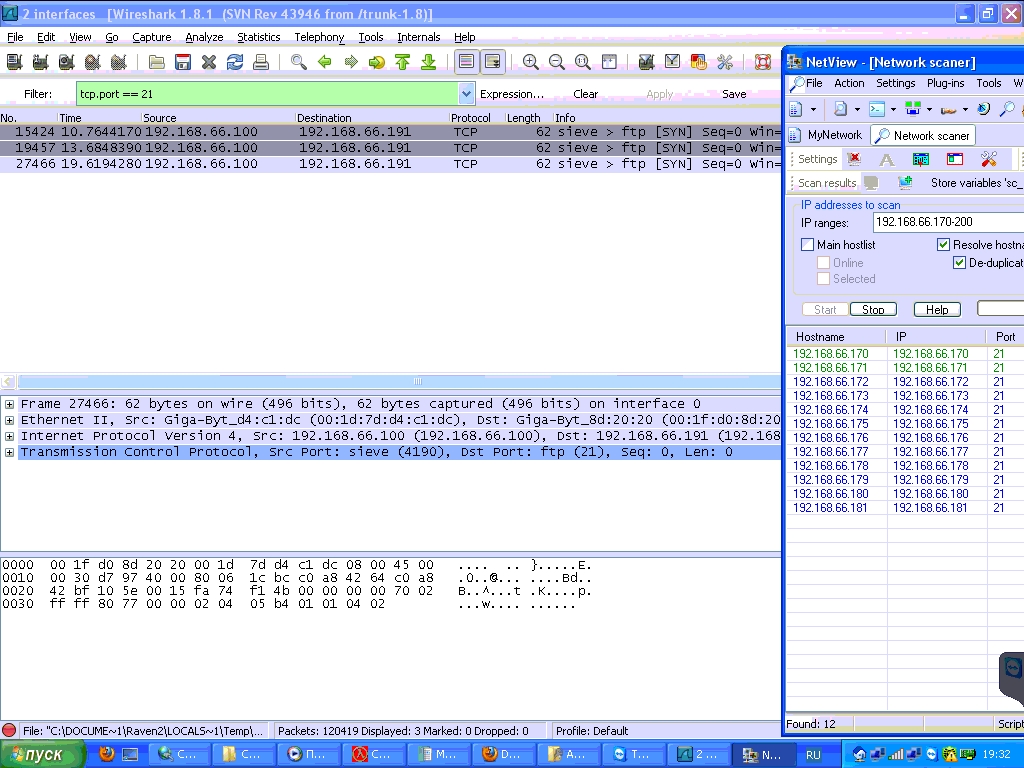Open the Wireshark Capture menu
This screenshot has height=768, width=1024.
point(152,37)
